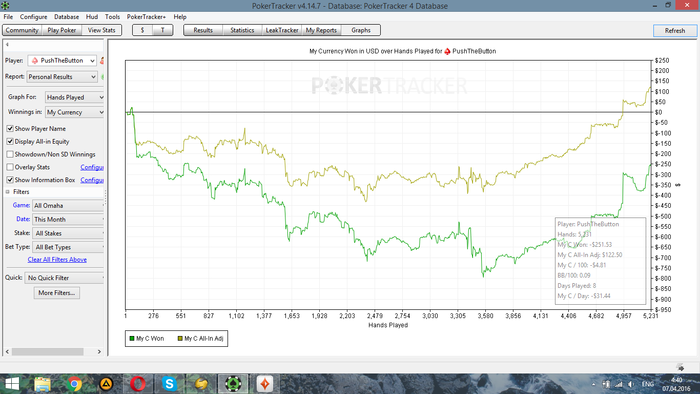
Task: Switch to the LeakTracker tab
Action: (x=282, y=30)
